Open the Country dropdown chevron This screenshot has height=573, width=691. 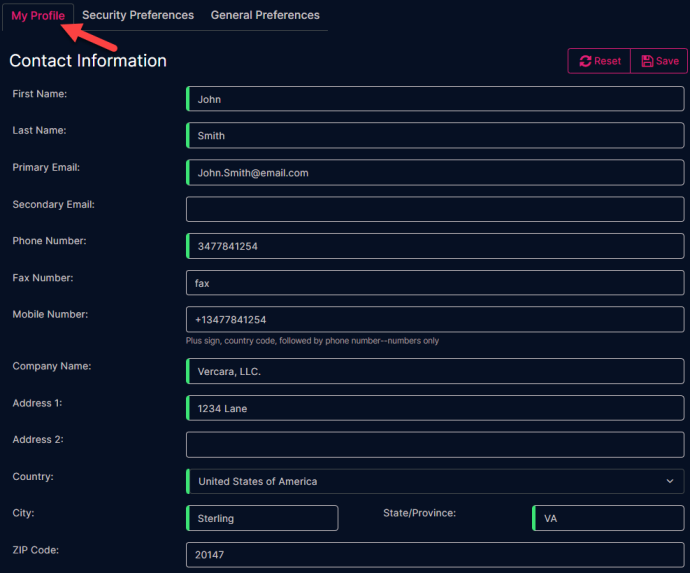point(670,481)
